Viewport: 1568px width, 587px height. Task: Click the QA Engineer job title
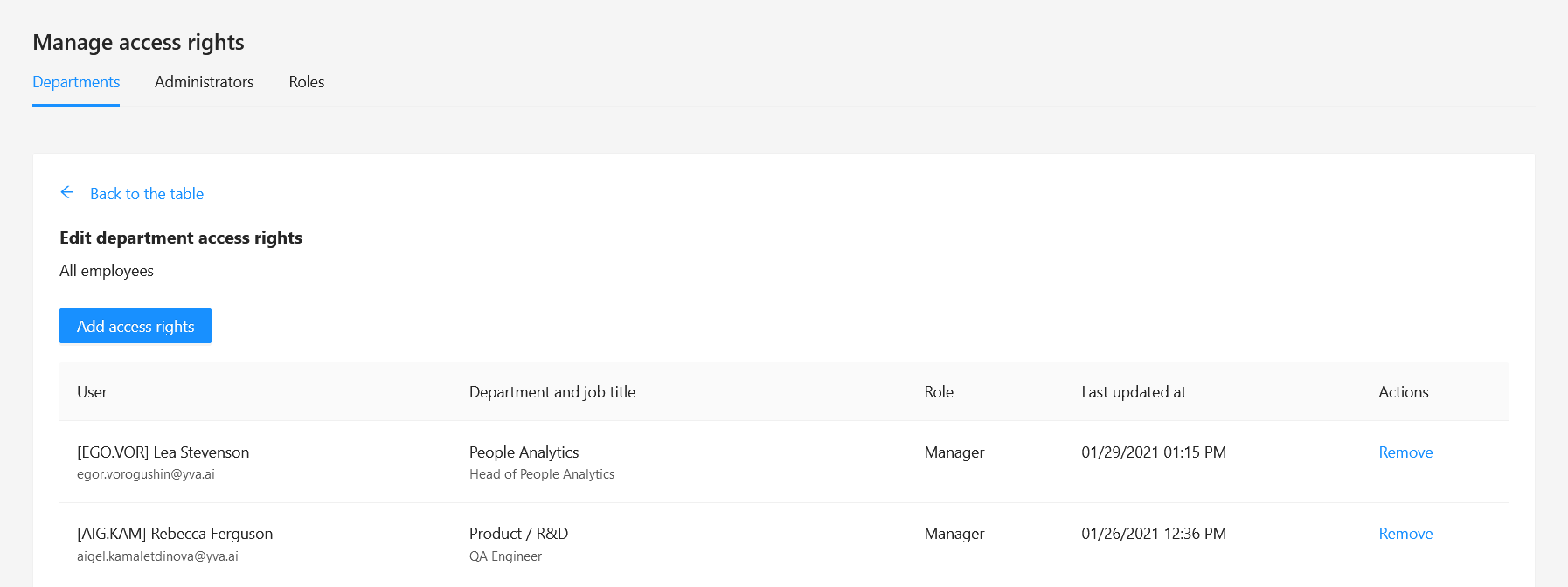click(506, 556)
